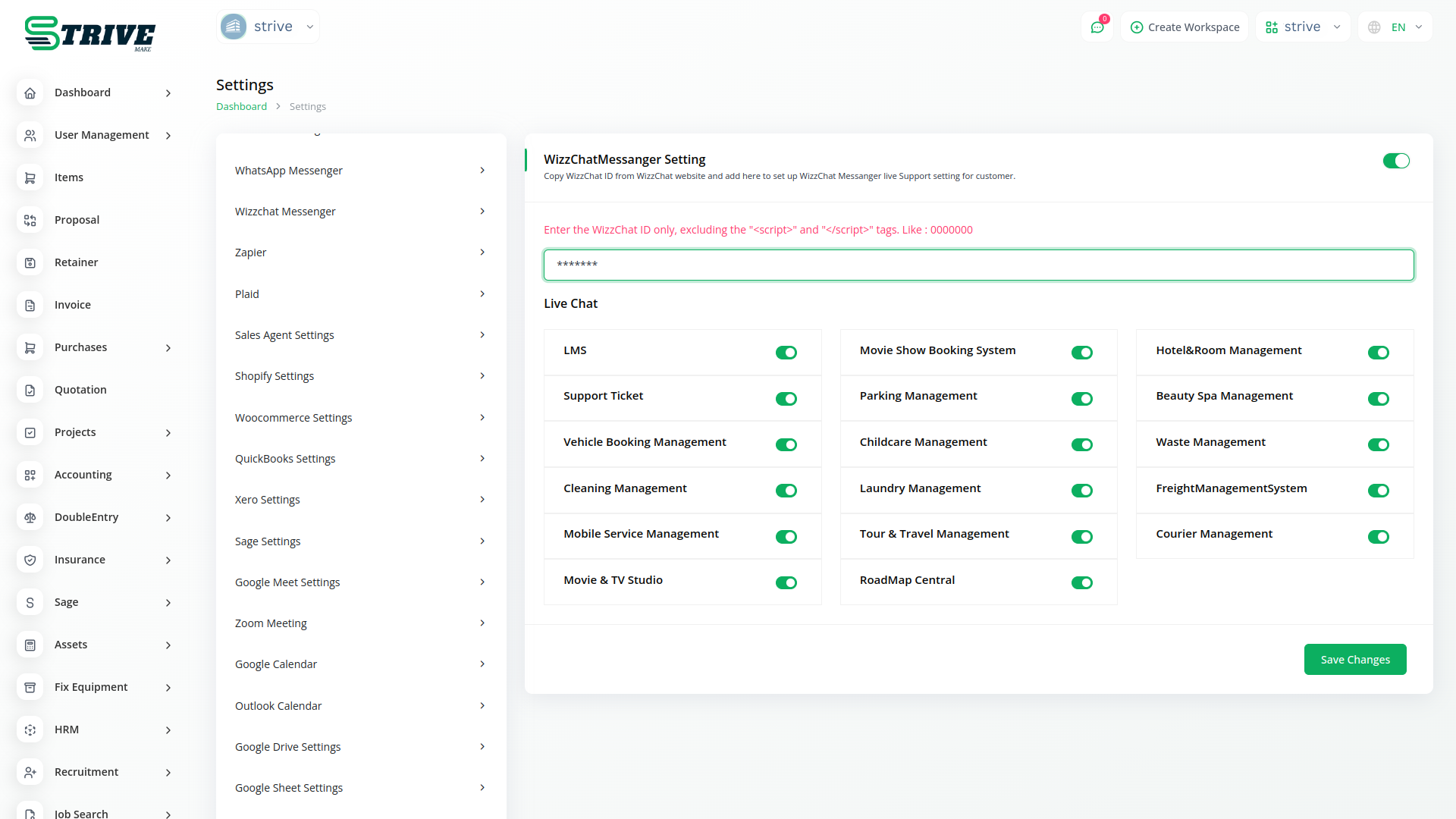Click the DoubleEntry balance scale icon
1456x819 pixels.
tap(30, 517)
